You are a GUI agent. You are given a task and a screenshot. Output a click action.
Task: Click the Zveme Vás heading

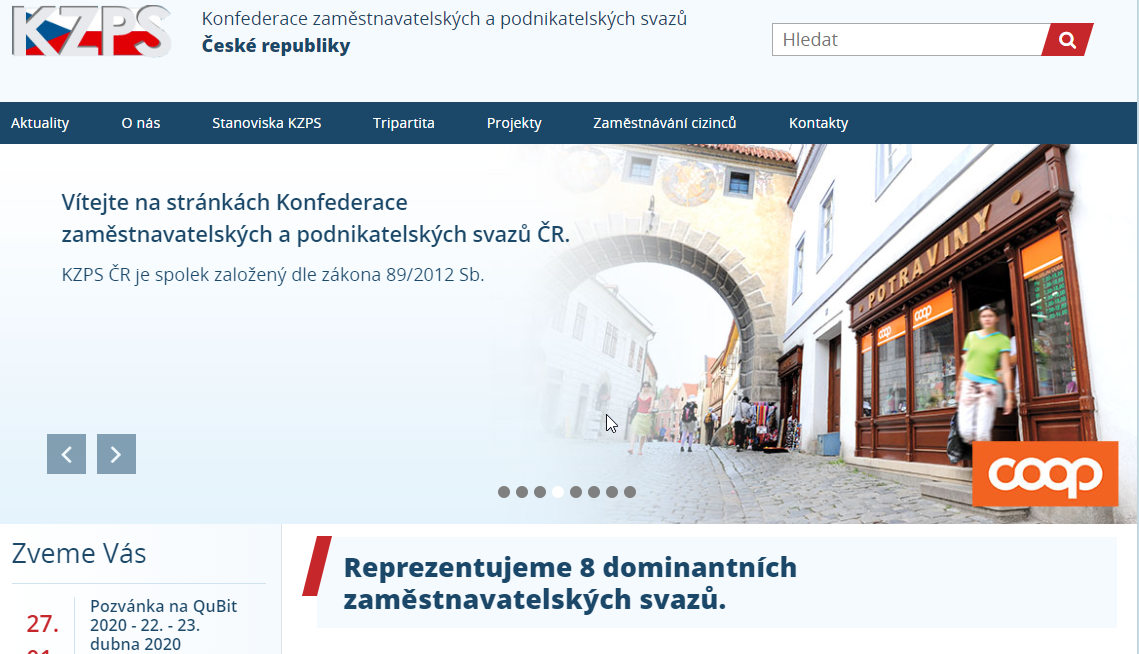[78, 554]
